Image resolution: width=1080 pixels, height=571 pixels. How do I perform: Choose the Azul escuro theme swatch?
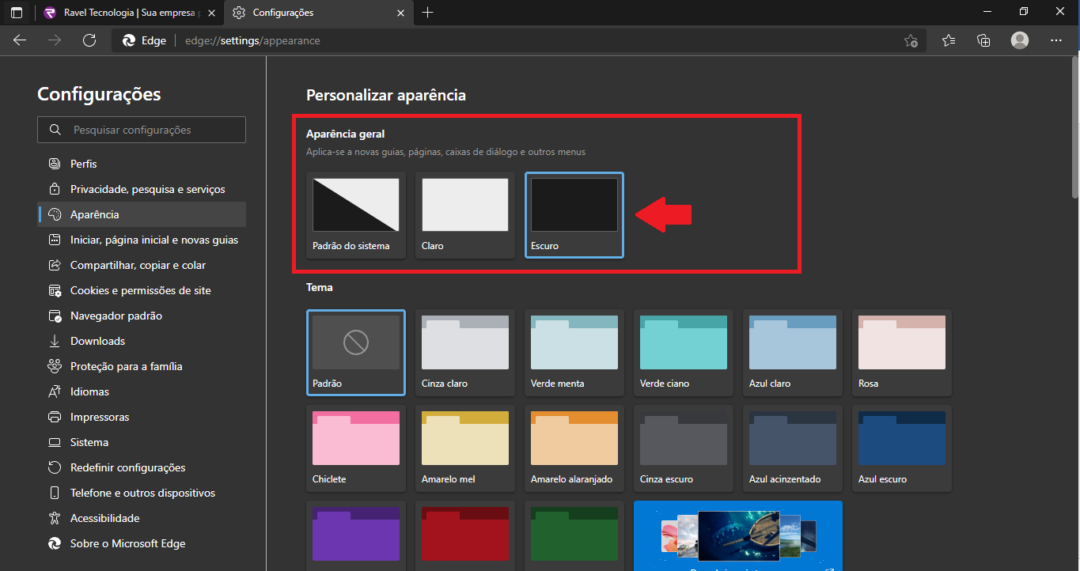click(902, 448)
